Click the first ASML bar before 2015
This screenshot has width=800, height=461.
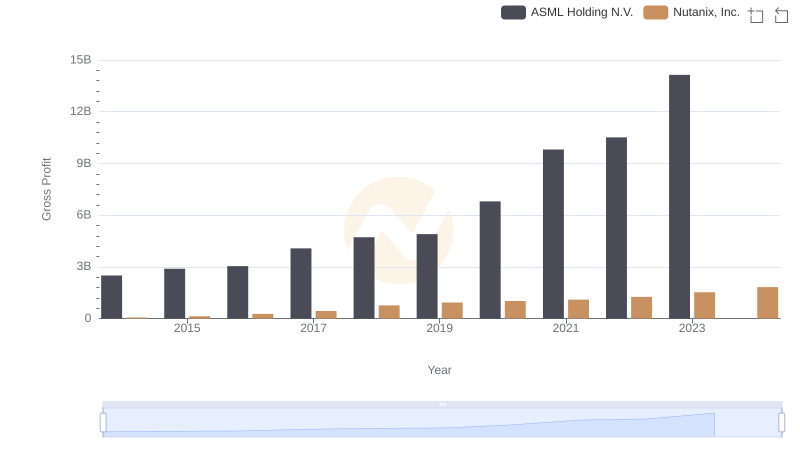click(x=111, y=297)
